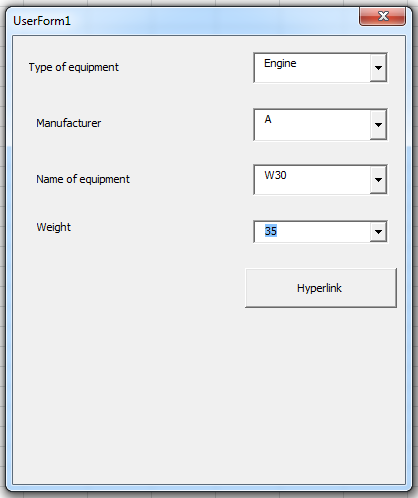Close the UserForm1 dialog
The height and width of the screenshot is (498, 418).
point(383,16)
